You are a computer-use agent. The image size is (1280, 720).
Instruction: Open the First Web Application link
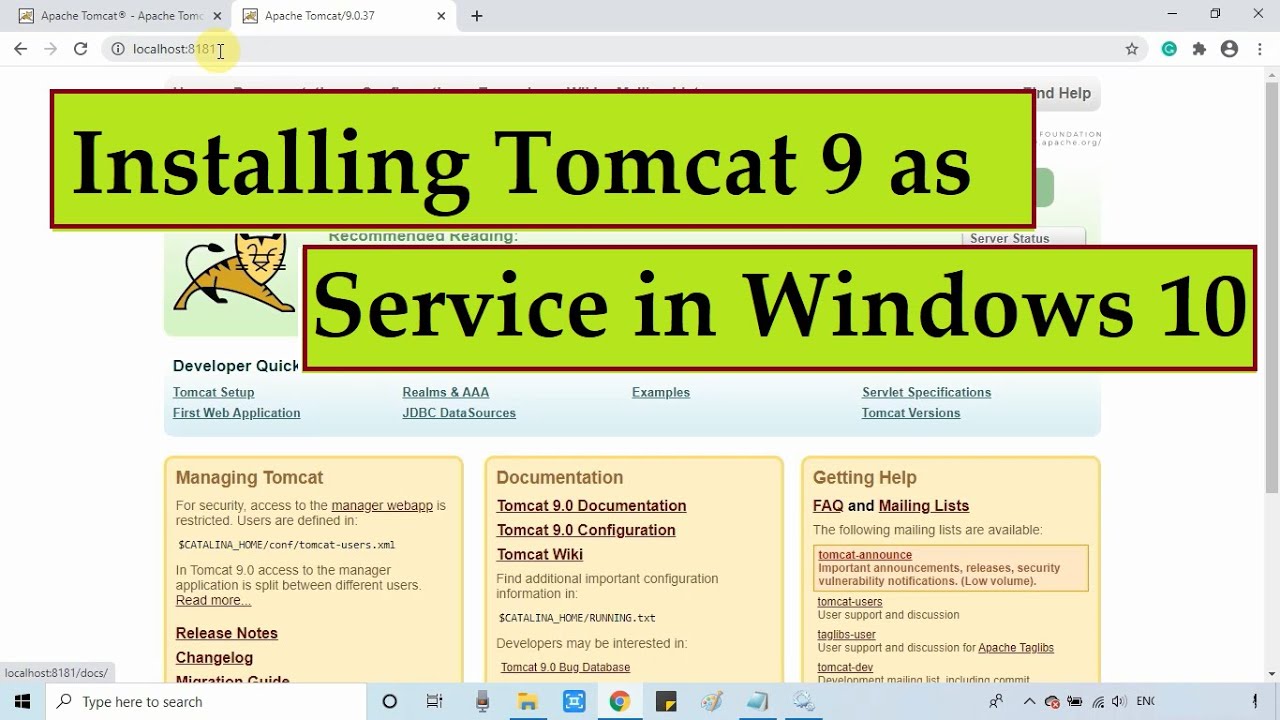coord(236,413)
